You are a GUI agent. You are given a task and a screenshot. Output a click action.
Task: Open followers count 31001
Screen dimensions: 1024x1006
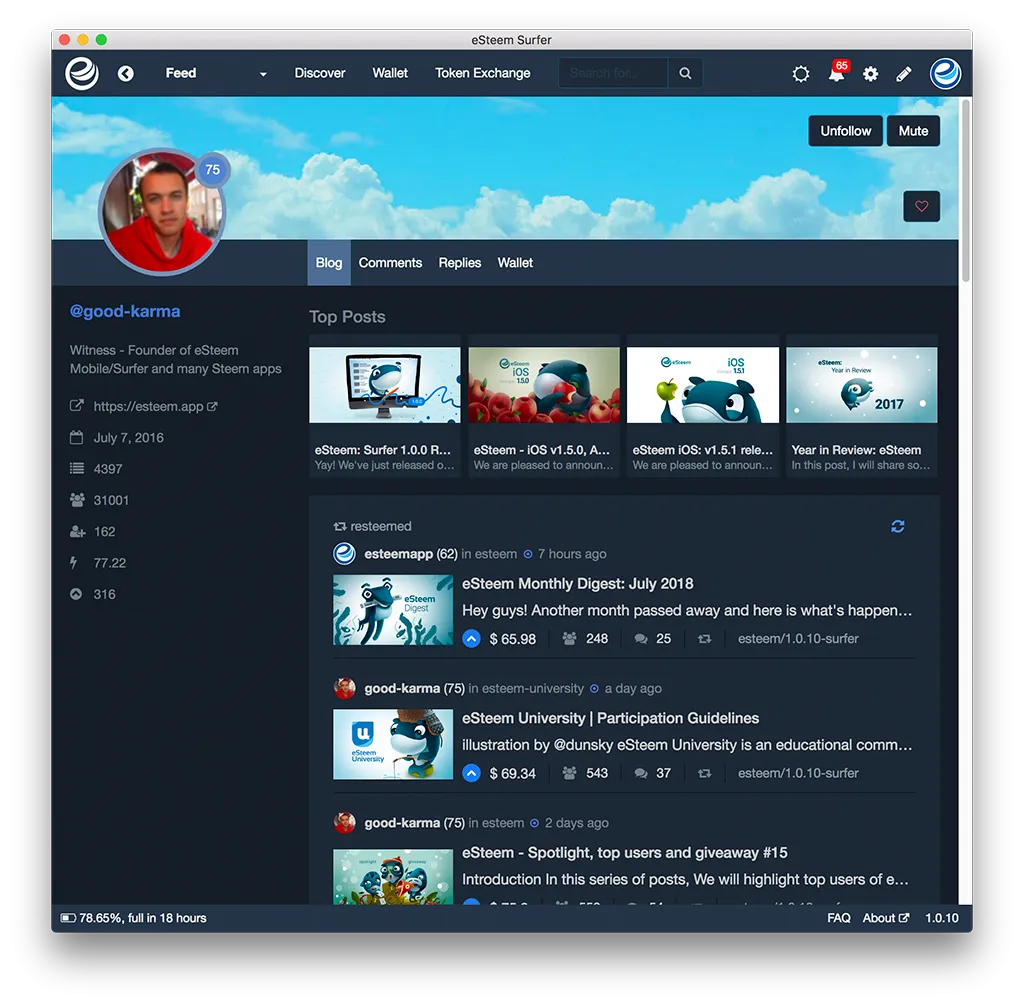click(x=111, y=500)
